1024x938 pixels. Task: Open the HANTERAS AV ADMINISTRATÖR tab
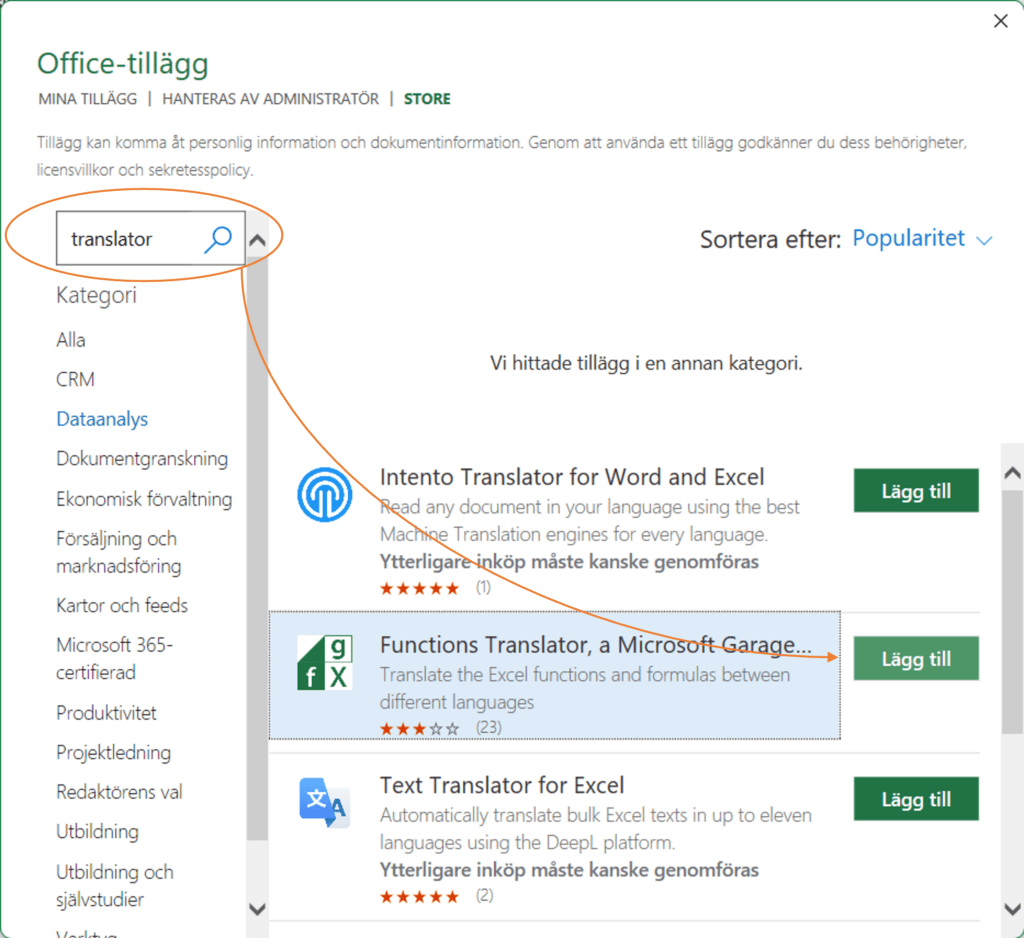[271, 99]
